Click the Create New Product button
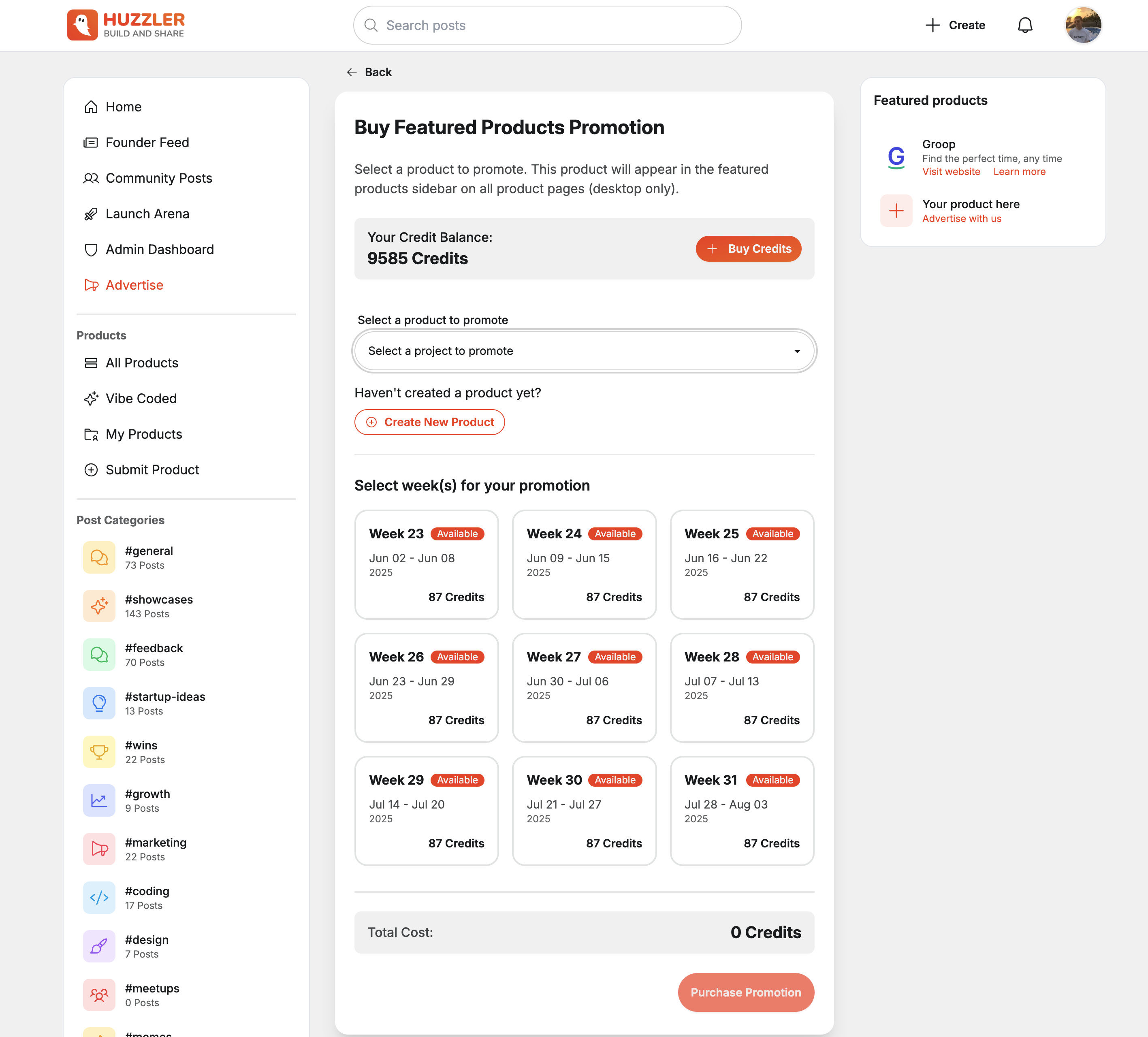The height and width of the screenshot is (1037, 1148). 429,422
